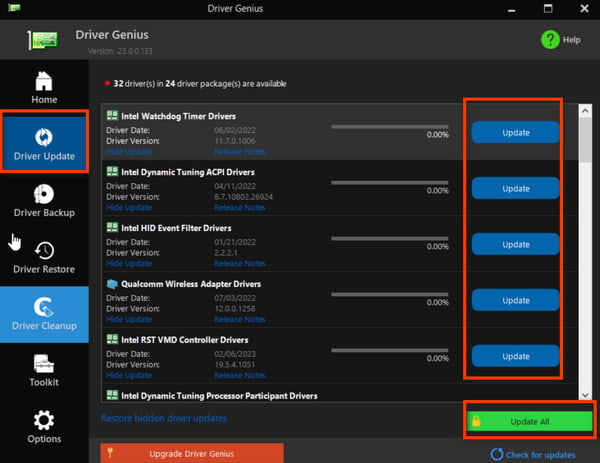Update Intel RST VMD Controller Drivers
Screen dimensions: 600x463
[515, 356]
